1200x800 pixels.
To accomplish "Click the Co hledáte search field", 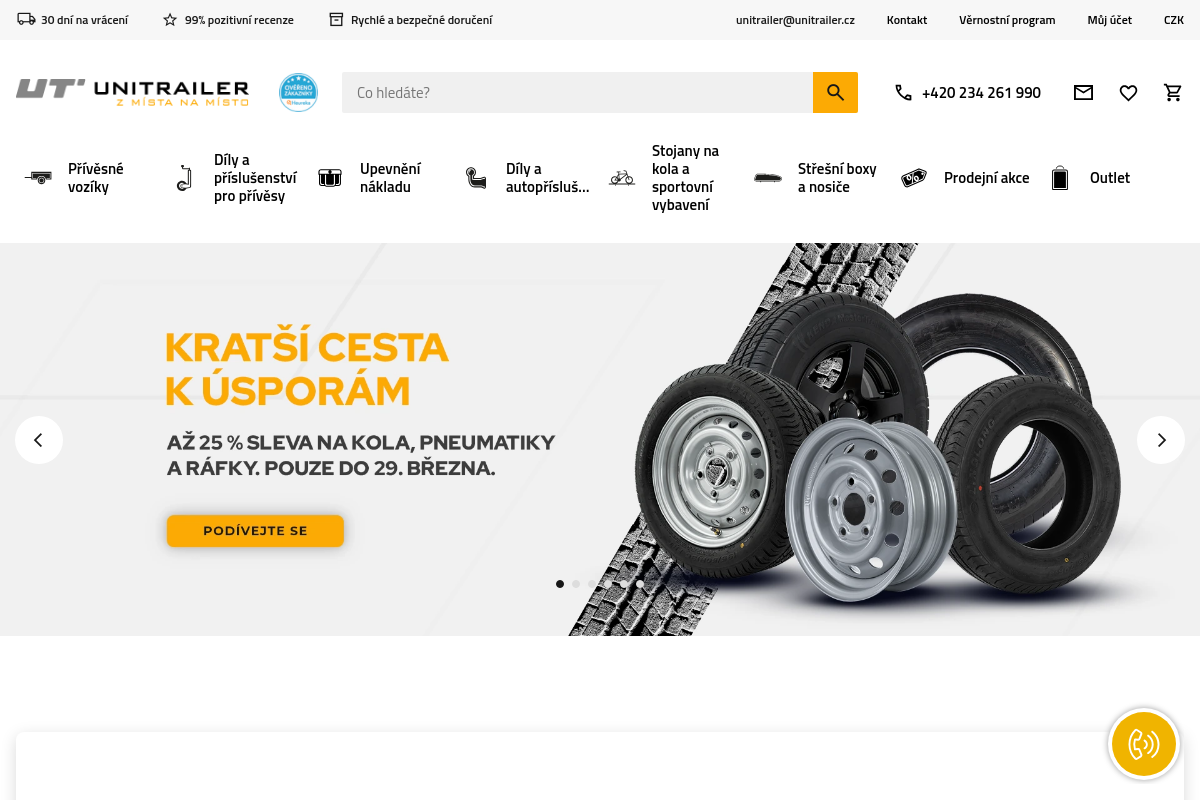I will point(577,92).
